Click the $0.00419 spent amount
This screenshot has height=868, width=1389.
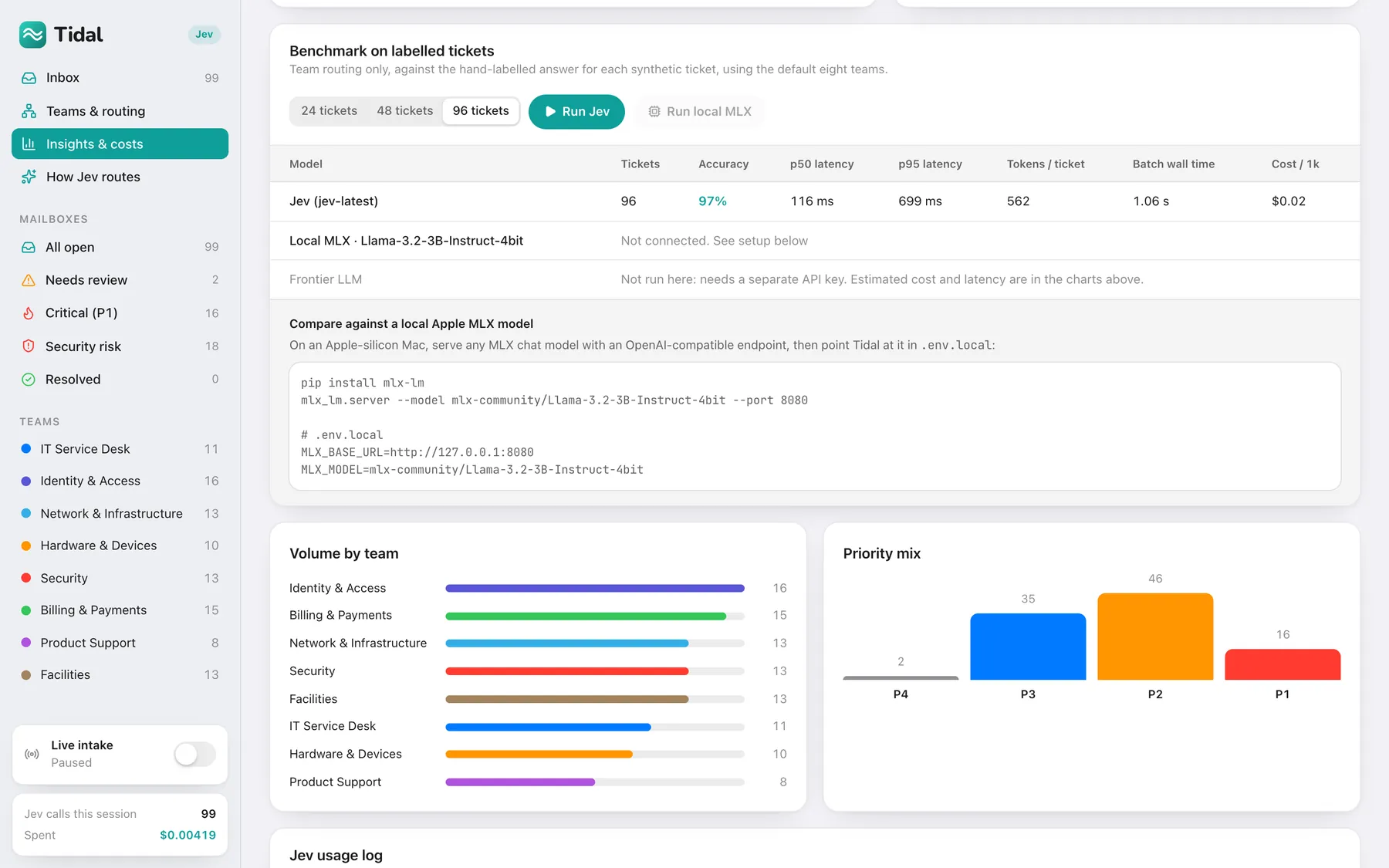tap(188, 835)
